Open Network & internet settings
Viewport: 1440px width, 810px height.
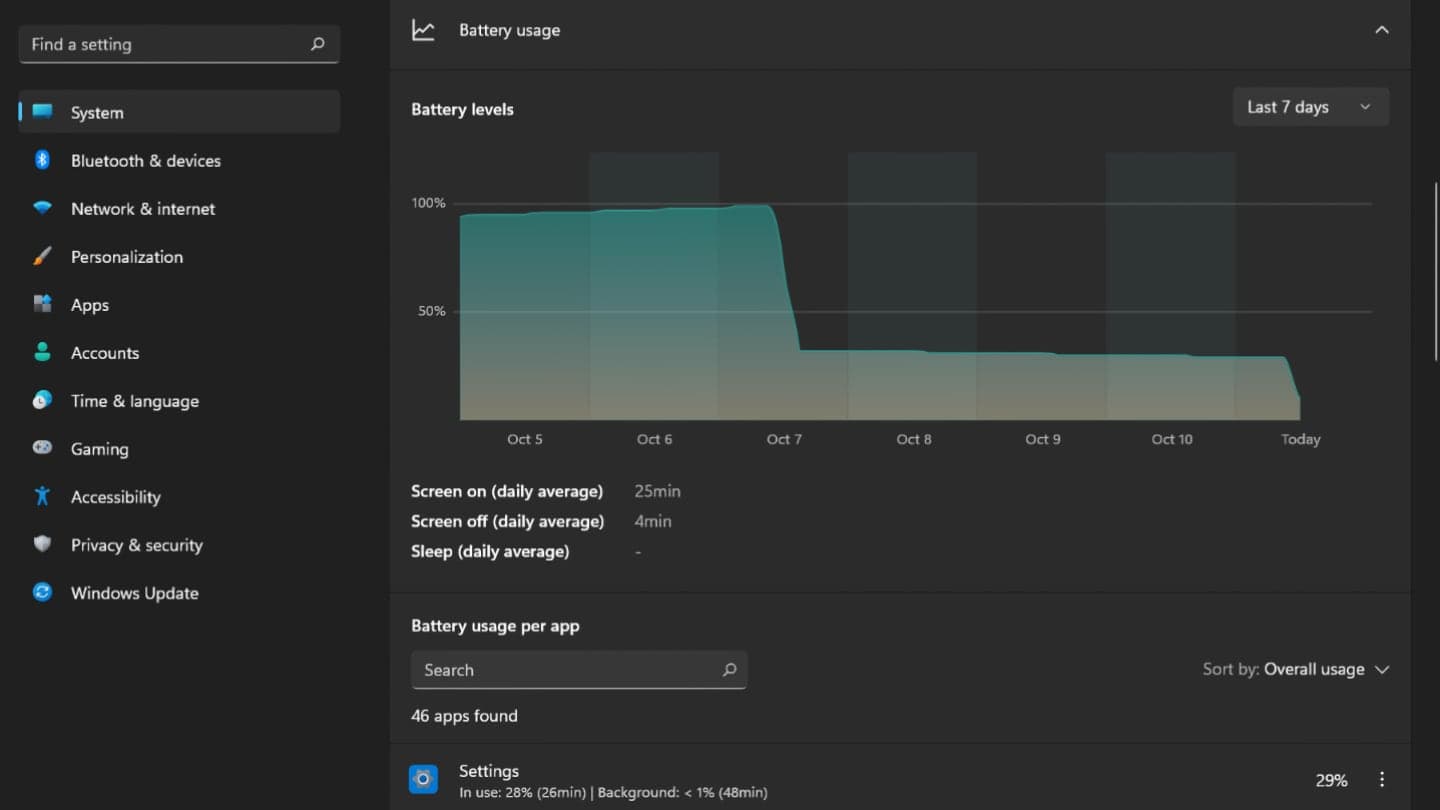point(179,208)
